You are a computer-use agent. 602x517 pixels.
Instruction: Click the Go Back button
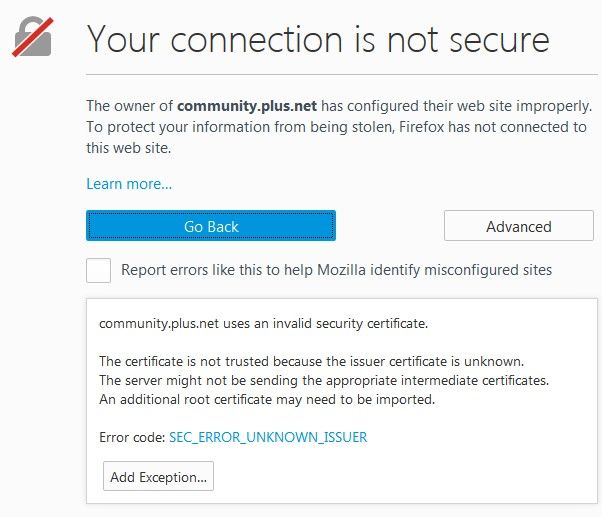coord(211,226)
